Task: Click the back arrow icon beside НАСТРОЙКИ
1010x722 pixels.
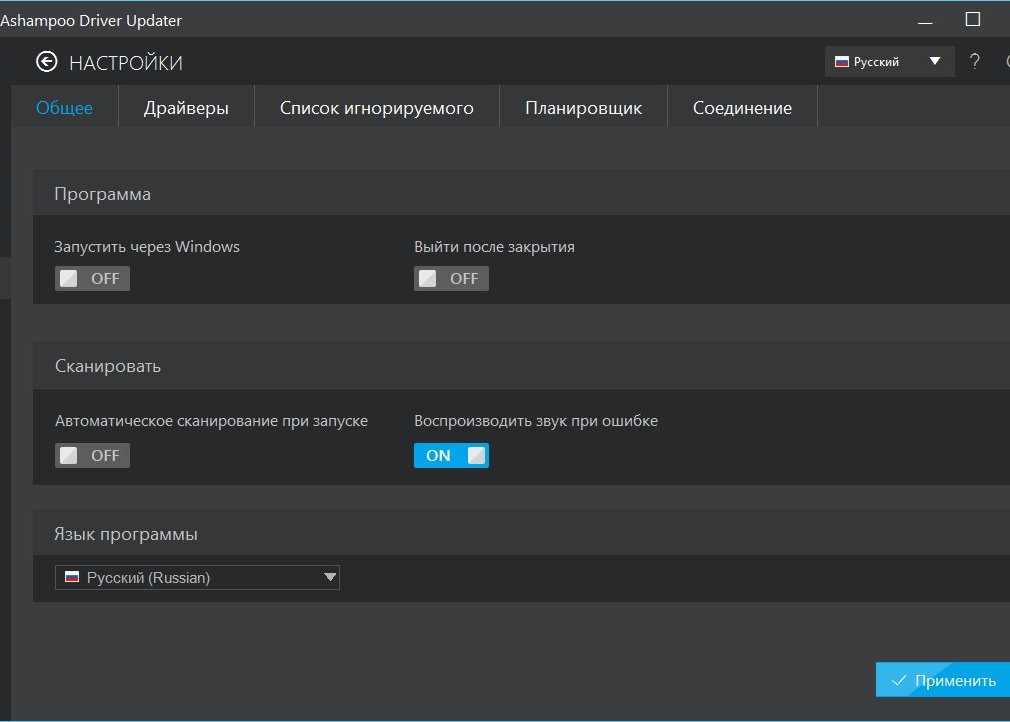Action: coord(46,62)
